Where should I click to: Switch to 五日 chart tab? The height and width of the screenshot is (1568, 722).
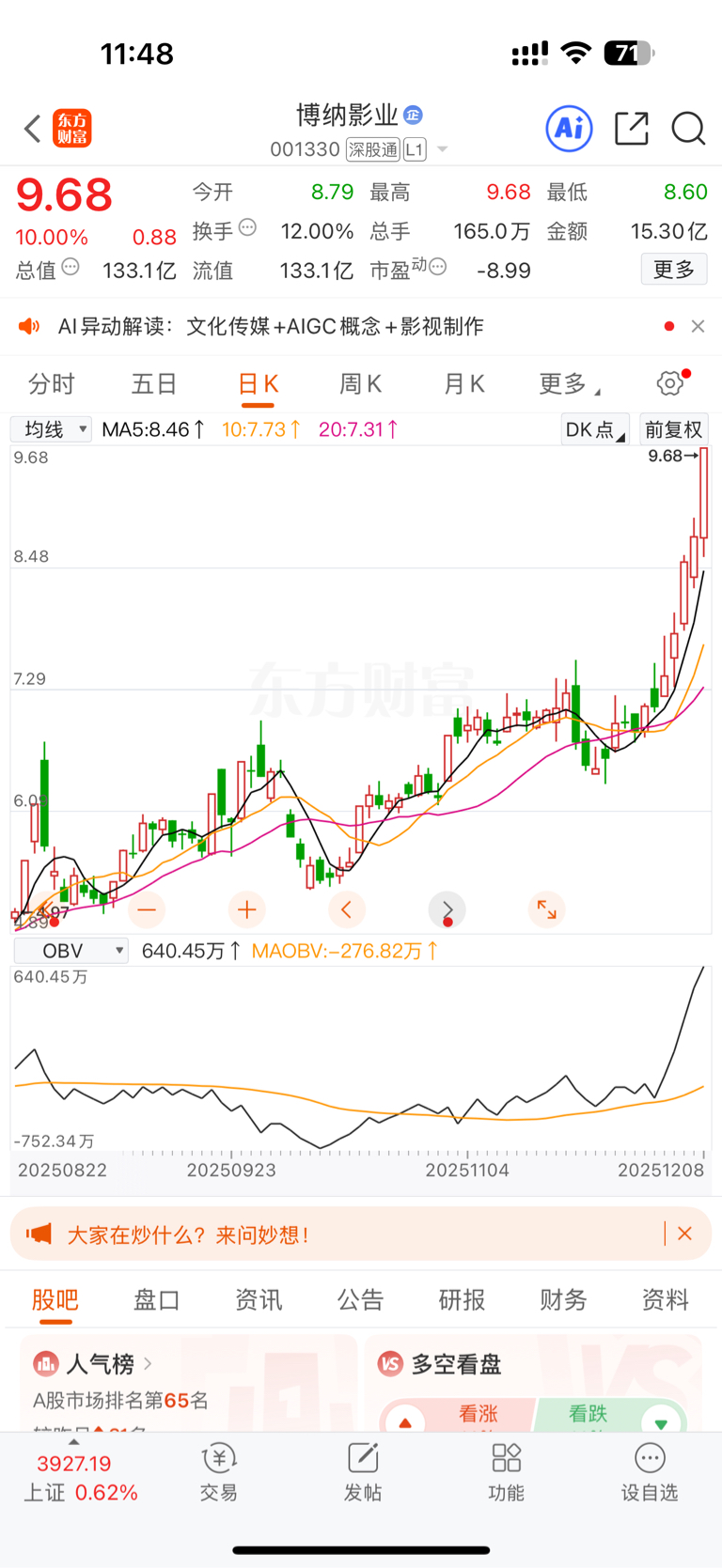coord(154,383)
